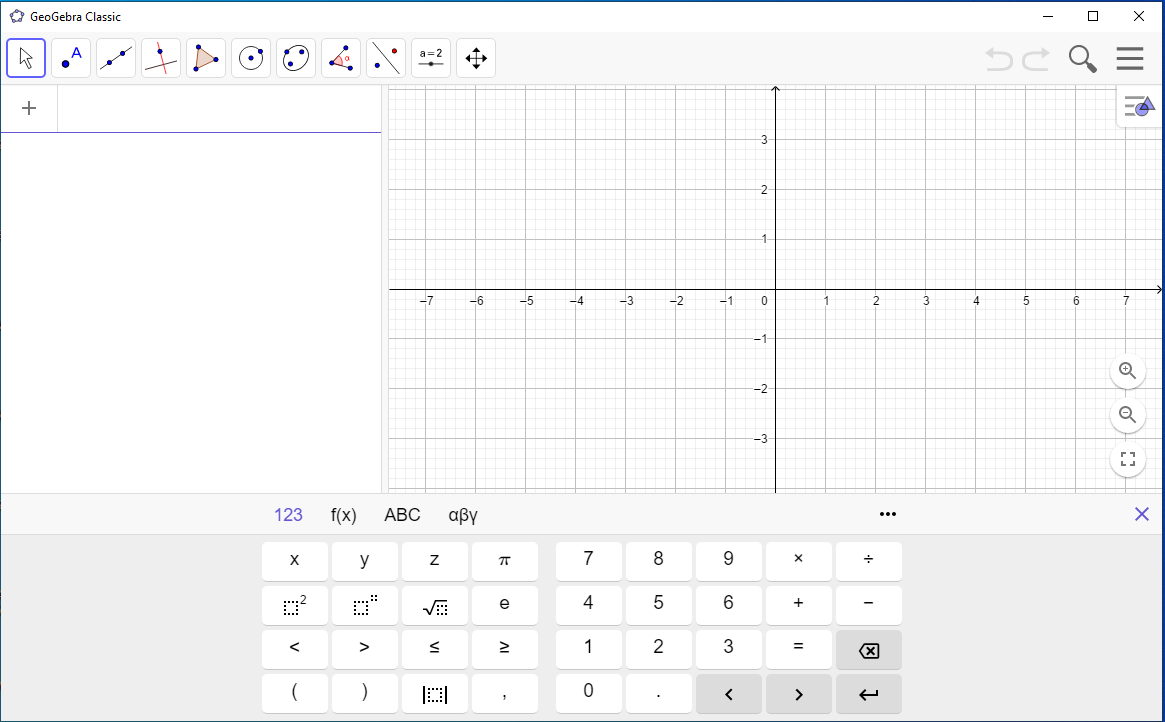Tap the Euler e key
The image size is (1165, 722).
pyautogui.click(x=504, y=605)
